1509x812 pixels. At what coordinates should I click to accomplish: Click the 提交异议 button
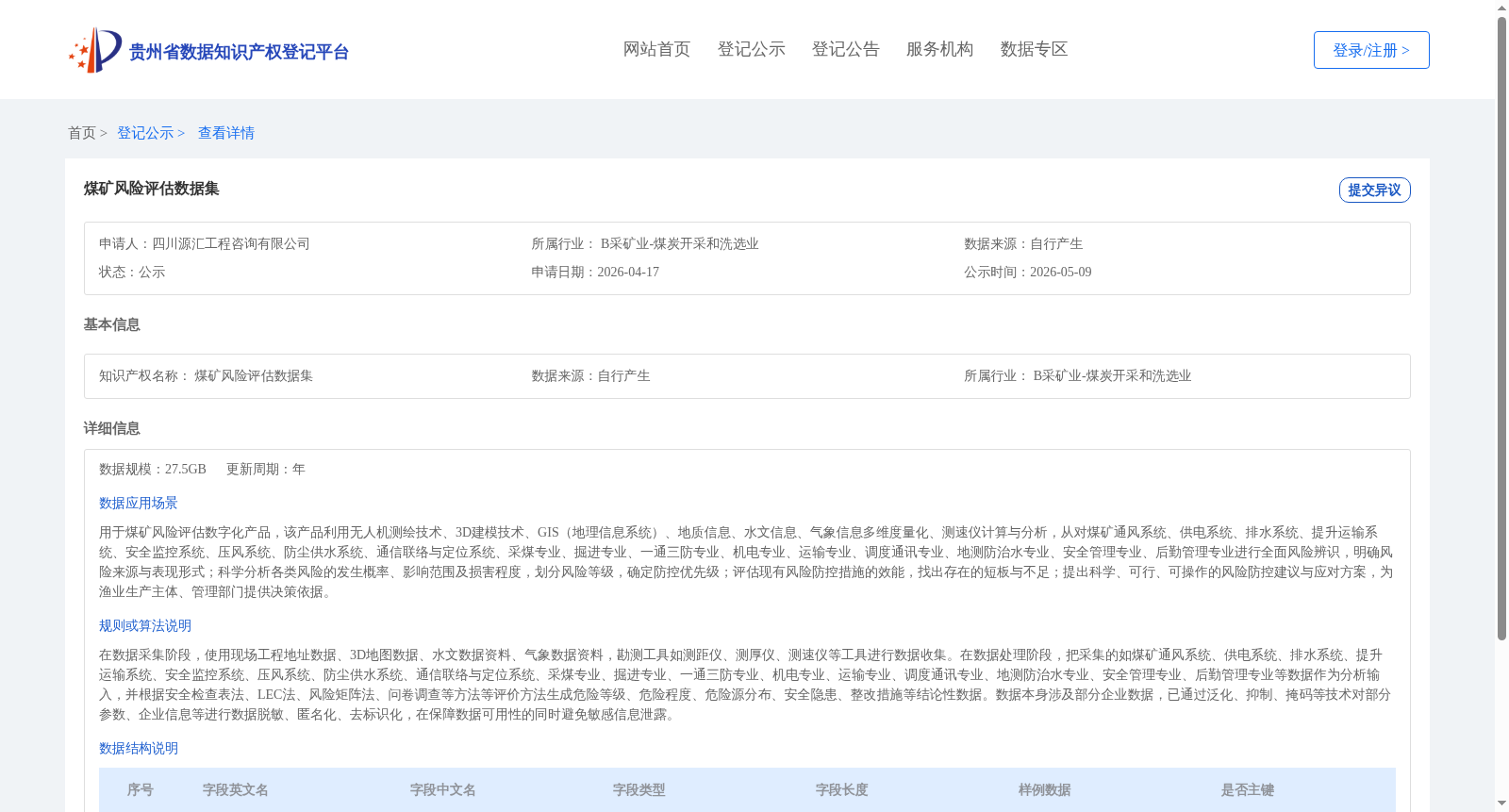pos(1374,190)
